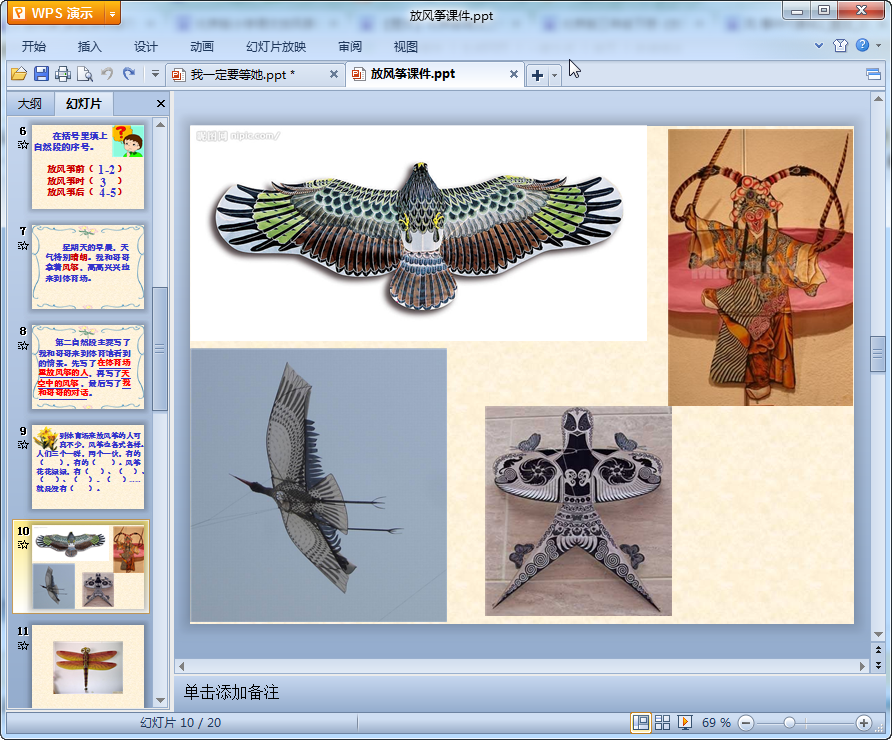The image size is (892, 740).
Task: Select slide 6 thumbnail
Action: pyautogui.click(x=88, y=167)
